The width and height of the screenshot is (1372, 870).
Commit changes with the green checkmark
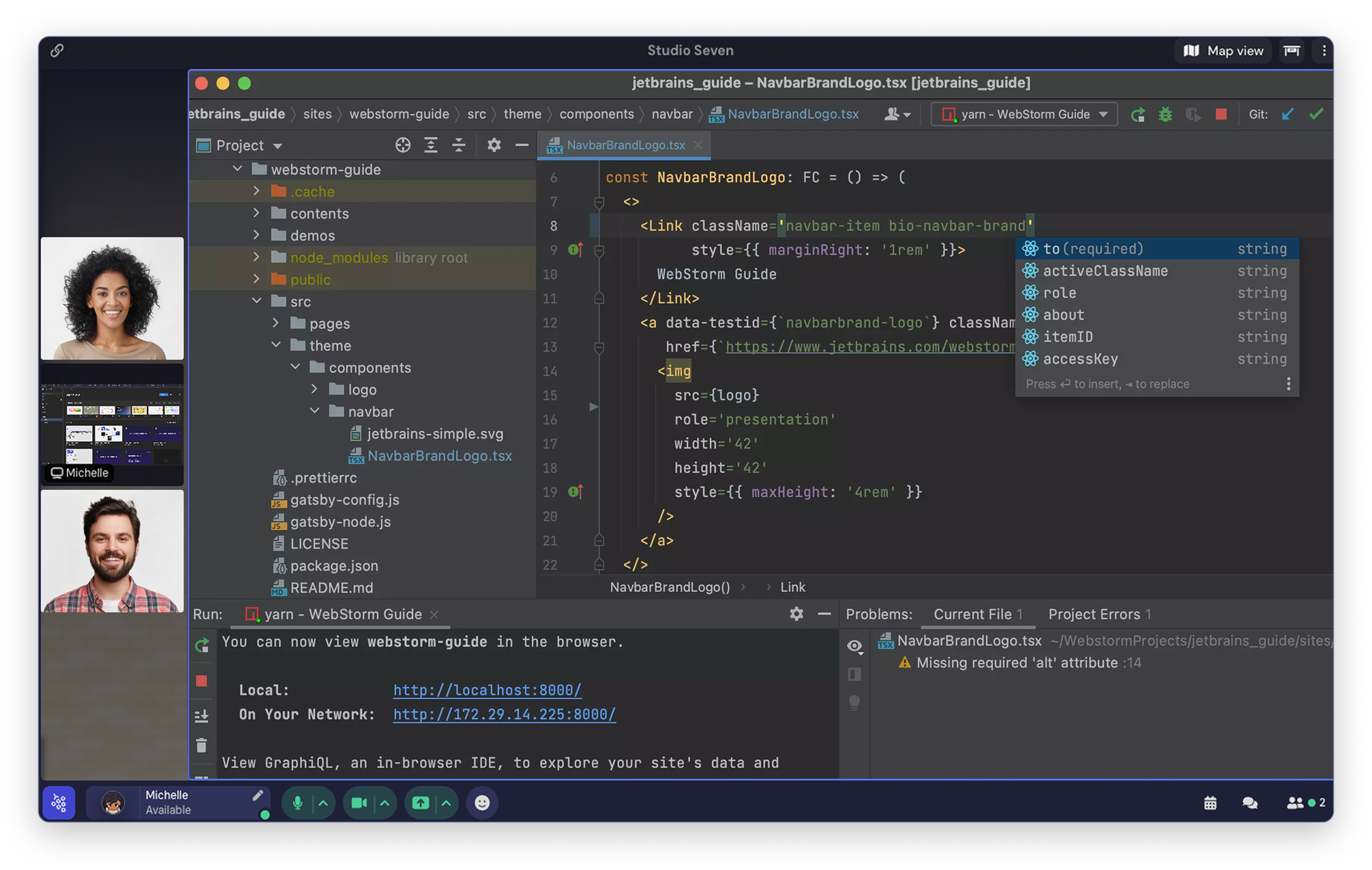click(1316, 115)
